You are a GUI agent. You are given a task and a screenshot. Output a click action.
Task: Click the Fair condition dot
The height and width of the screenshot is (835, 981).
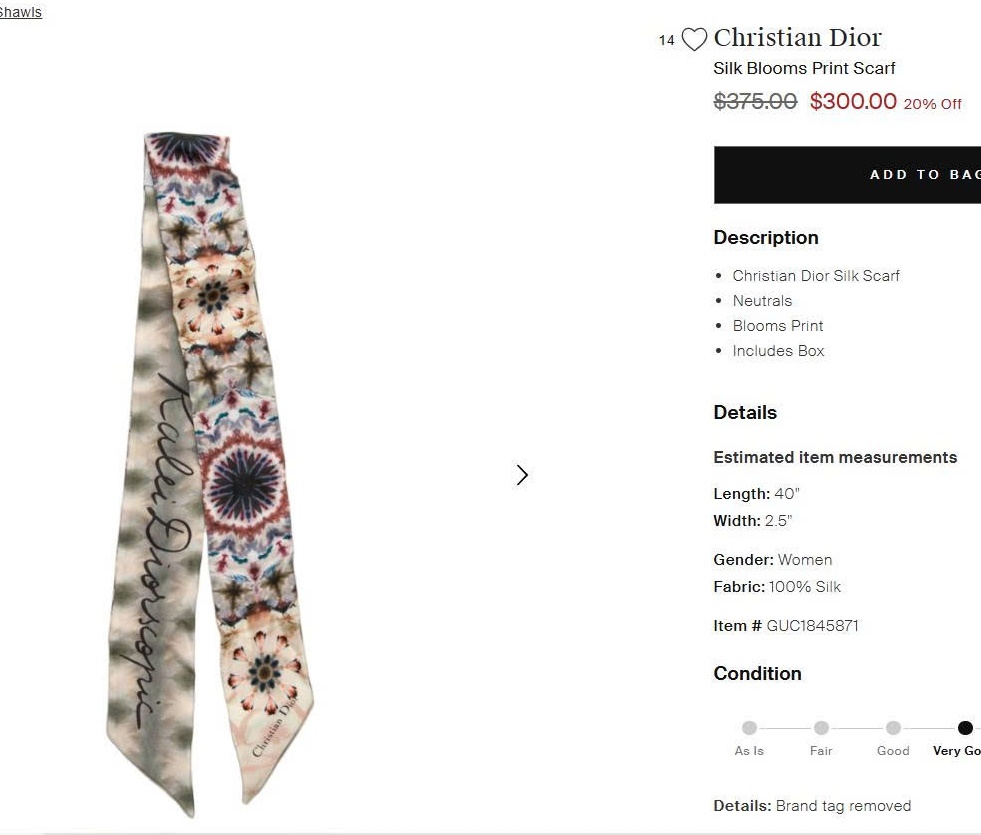point(821,728)
